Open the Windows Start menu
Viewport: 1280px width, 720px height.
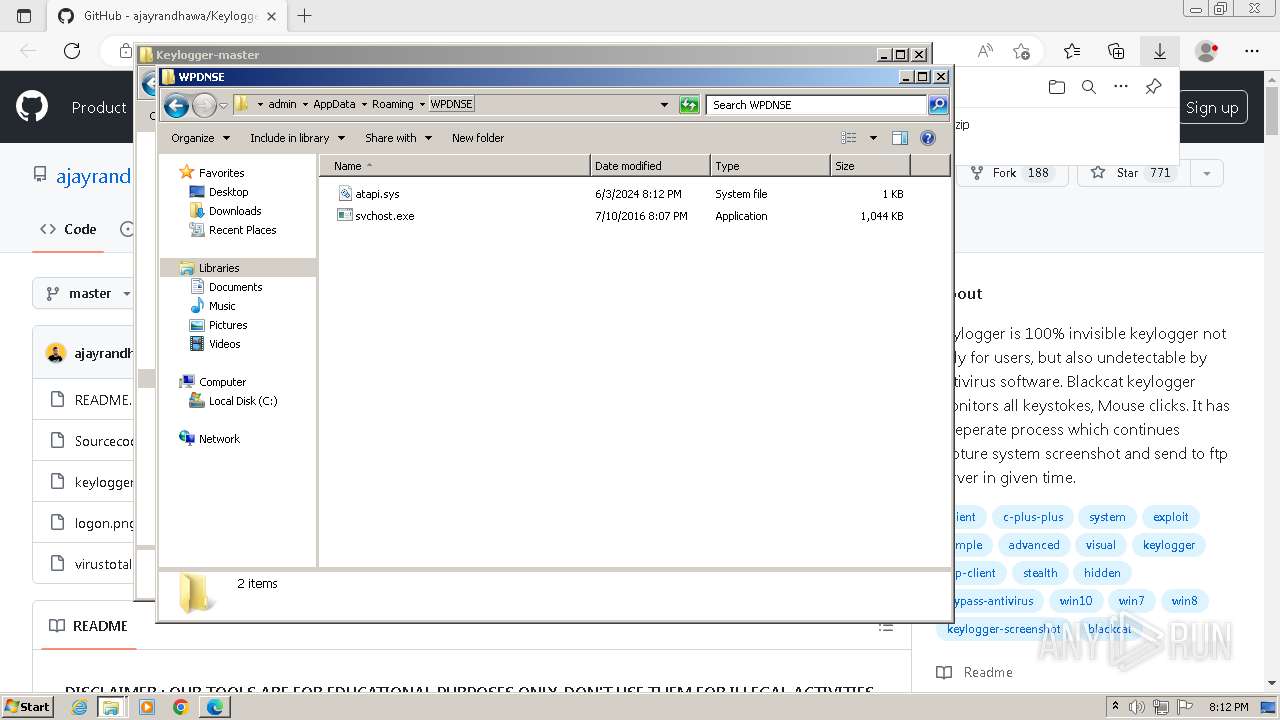point(27,707)
